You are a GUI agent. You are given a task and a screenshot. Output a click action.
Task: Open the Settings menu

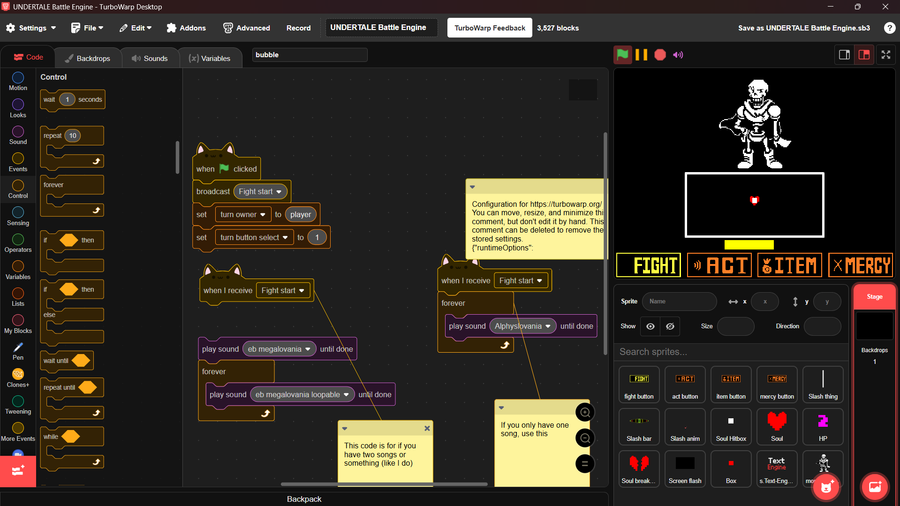coord(31,28)
